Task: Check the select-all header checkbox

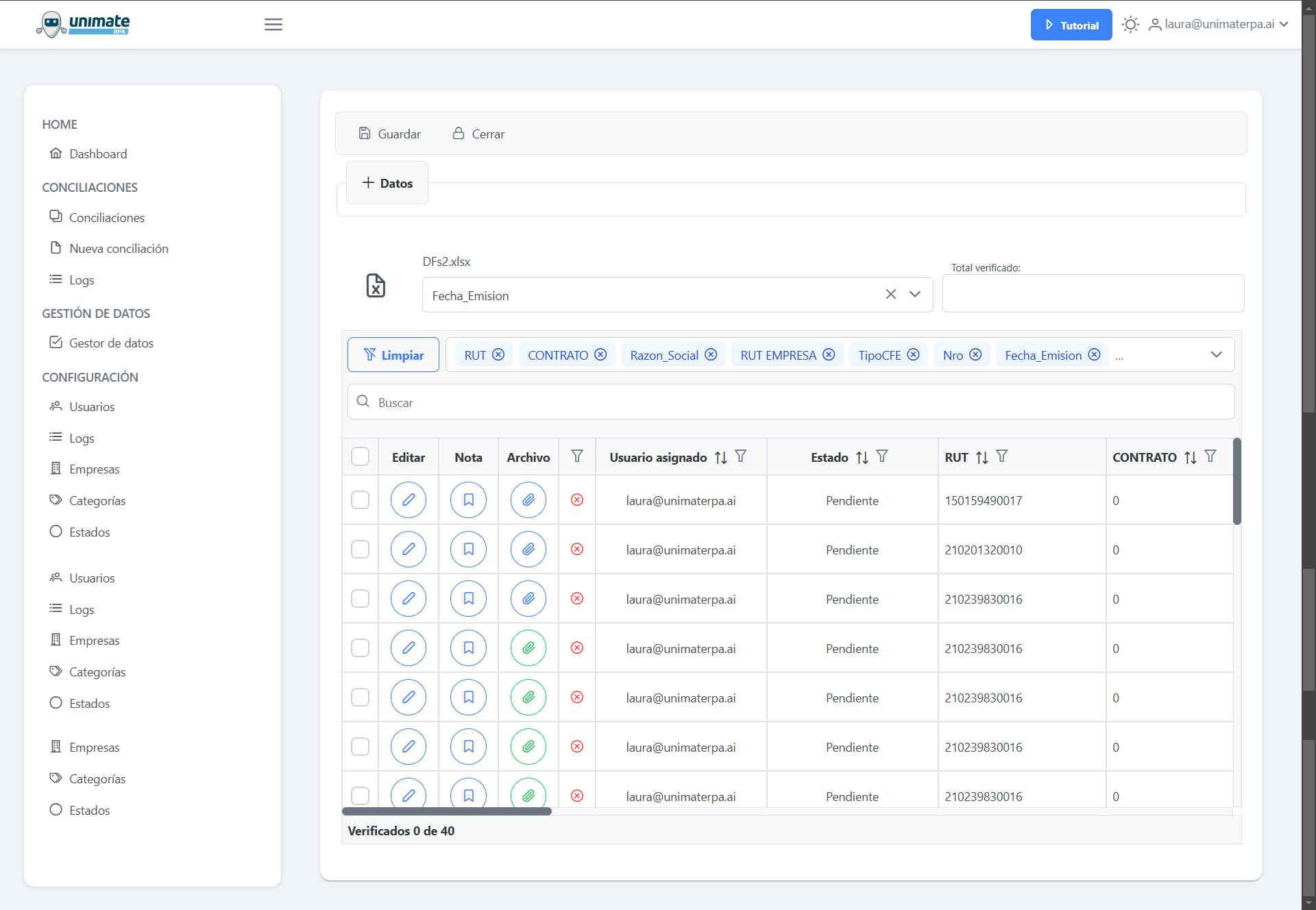Action: [x=360, y=457]
